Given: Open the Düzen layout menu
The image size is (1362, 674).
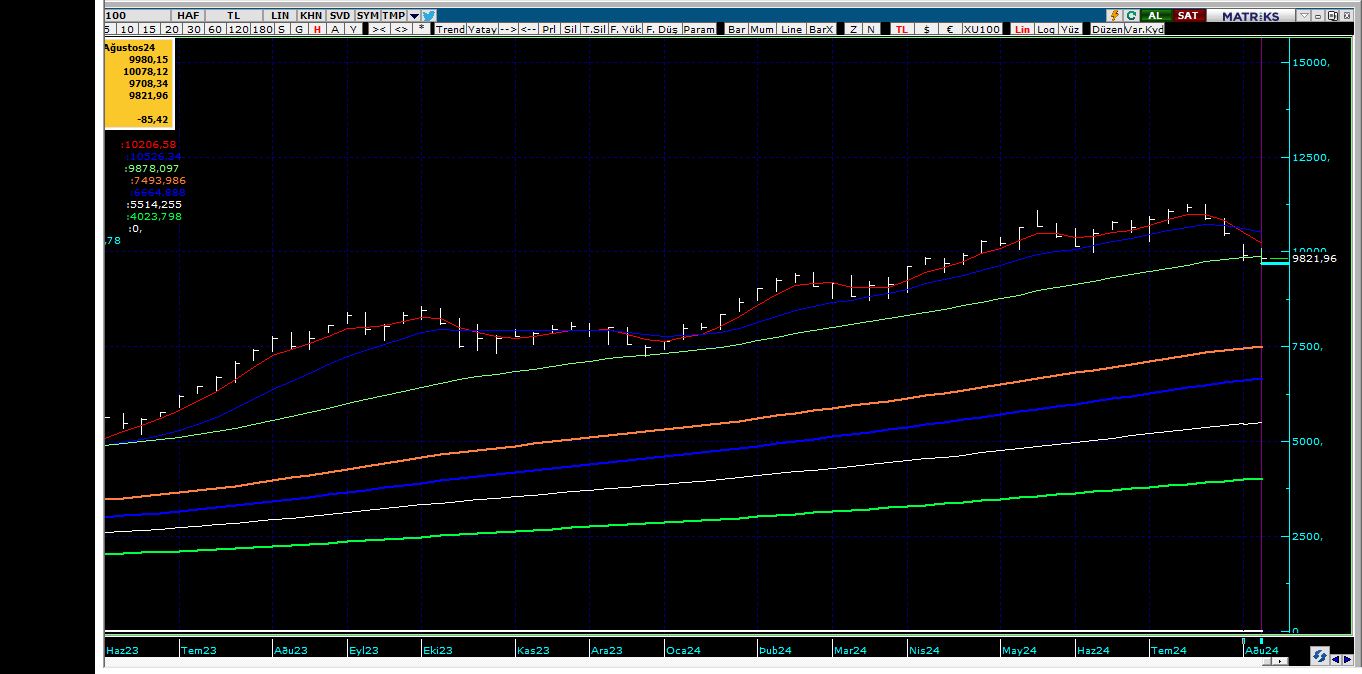Looking at the screenshot, I should [1107, 30].
